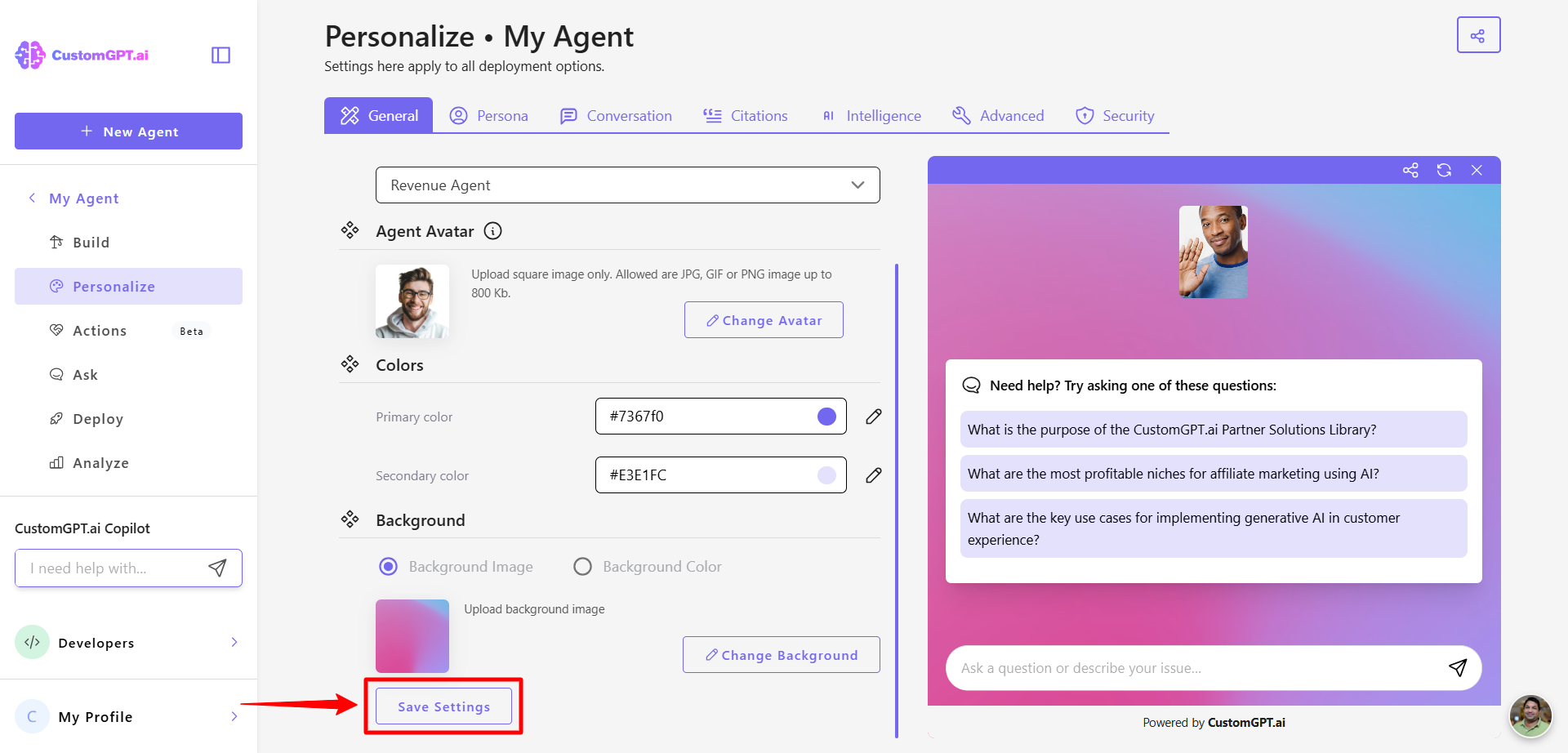Refresh the chat preview conversation
Viewport: 1568px width, 753px height.
coord(1444,170)
